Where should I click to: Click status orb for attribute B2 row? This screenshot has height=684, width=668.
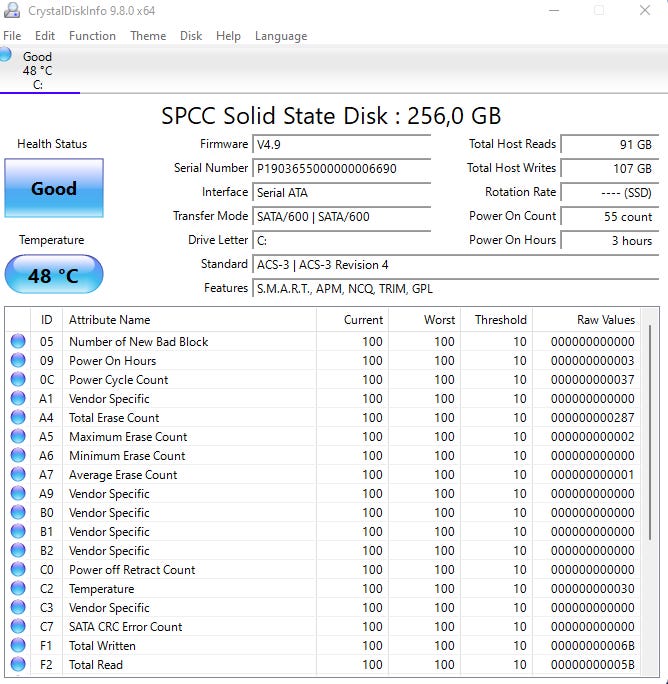[x=18, y=550]
